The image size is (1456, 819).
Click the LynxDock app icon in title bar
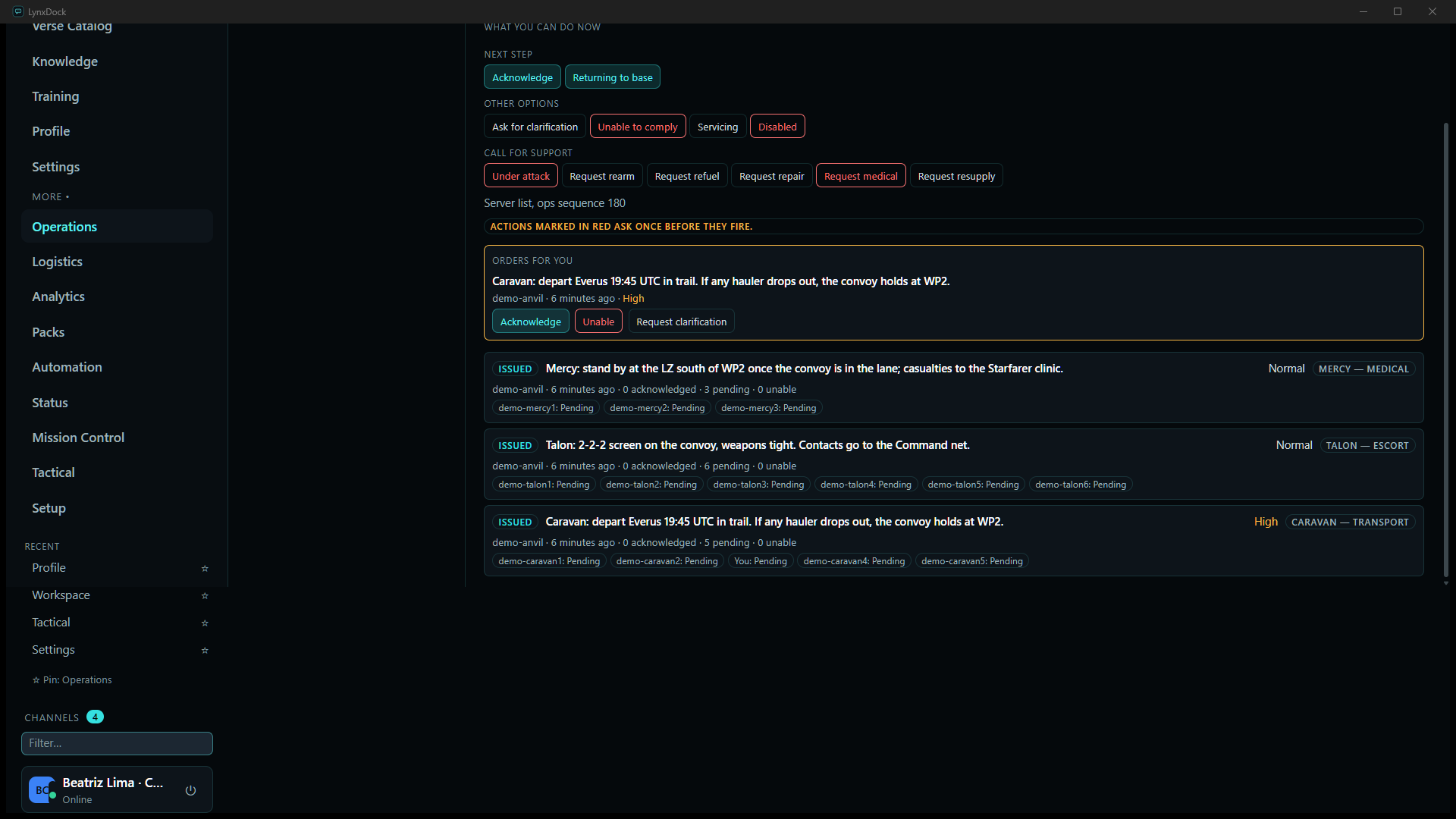click(x=18, y=11)
